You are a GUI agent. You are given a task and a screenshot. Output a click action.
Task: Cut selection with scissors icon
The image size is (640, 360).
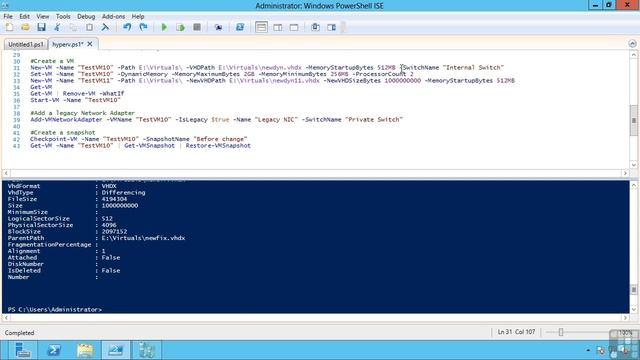tap(57, 27)
